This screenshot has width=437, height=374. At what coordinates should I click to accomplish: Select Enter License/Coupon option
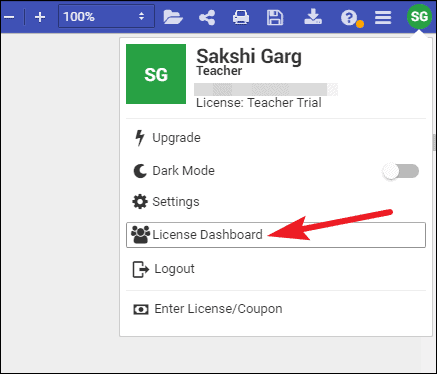tap(276, 309)
